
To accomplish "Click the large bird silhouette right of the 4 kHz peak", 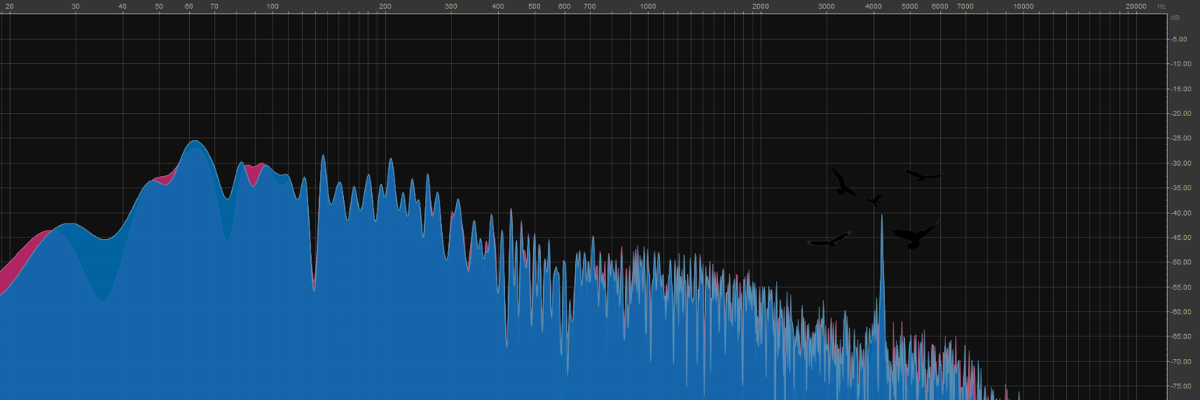I will pyautogui.click(x=914, y=236).
